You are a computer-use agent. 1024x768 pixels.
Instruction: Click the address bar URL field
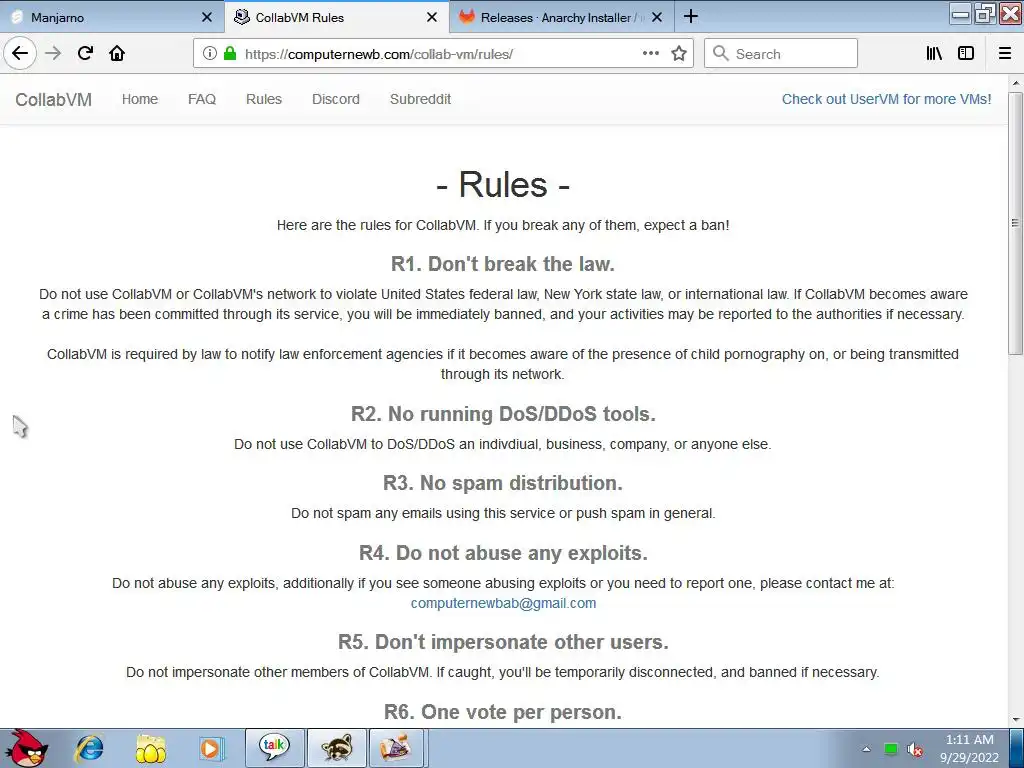point(443,54)
